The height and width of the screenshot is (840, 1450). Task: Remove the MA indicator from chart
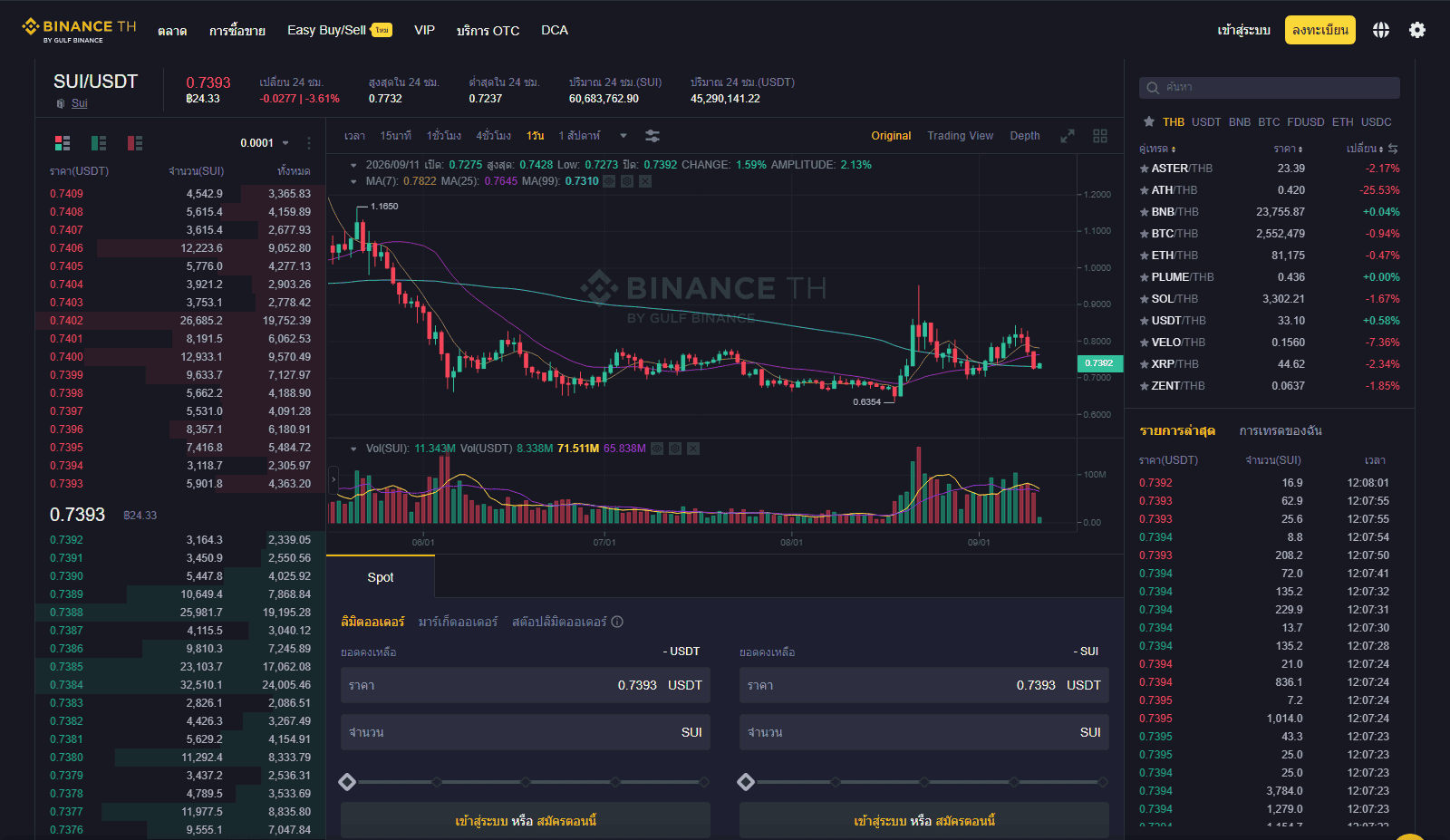tap(645, 181)
